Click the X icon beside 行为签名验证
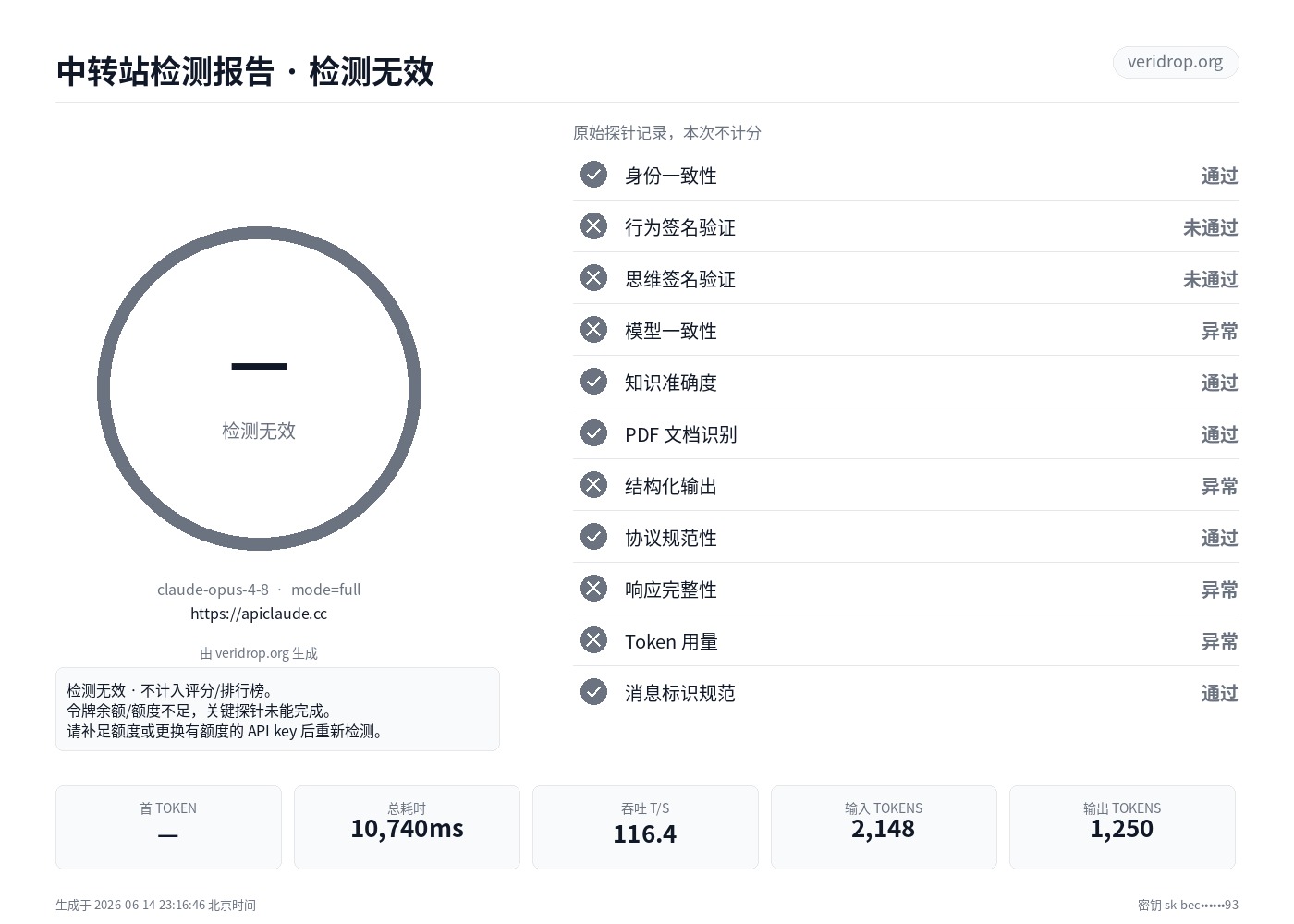 (593, 226)
